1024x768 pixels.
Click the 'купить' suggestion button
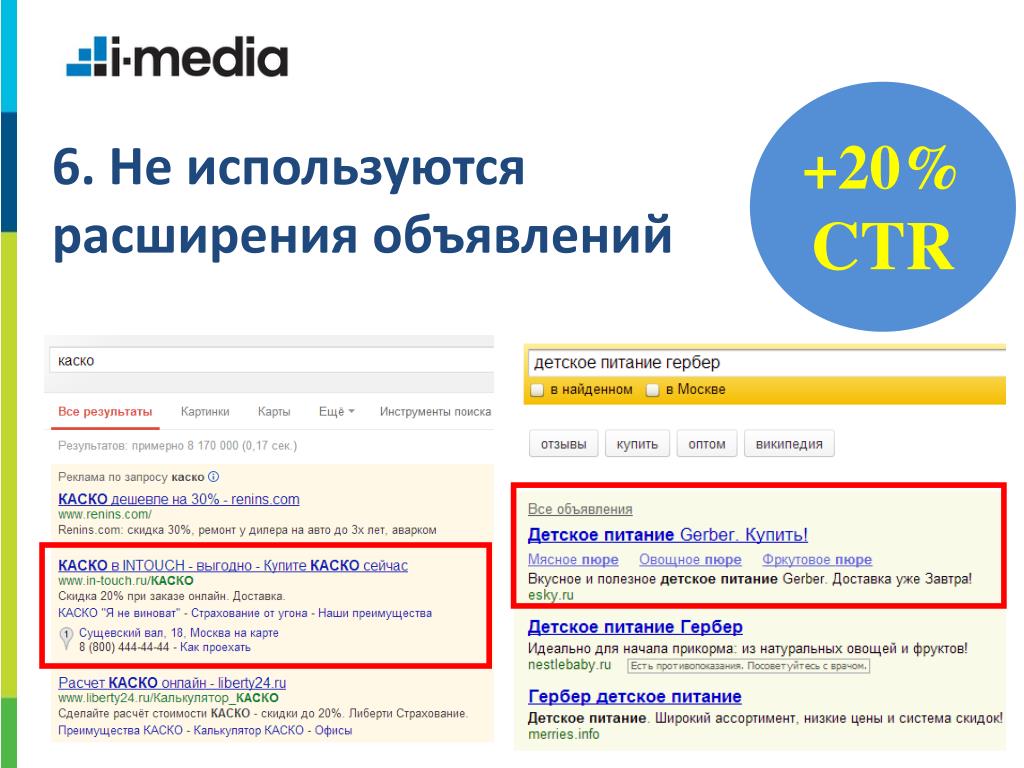pos(637,444)
